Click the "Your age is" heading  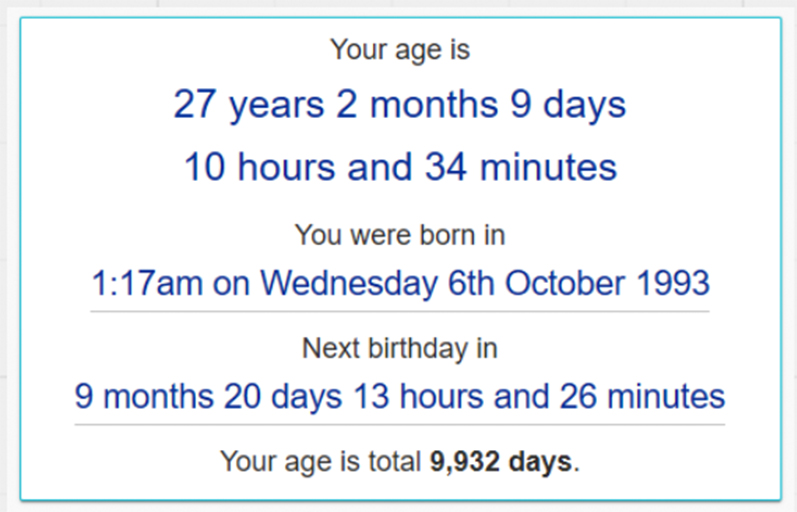click(x=400, y=48)
